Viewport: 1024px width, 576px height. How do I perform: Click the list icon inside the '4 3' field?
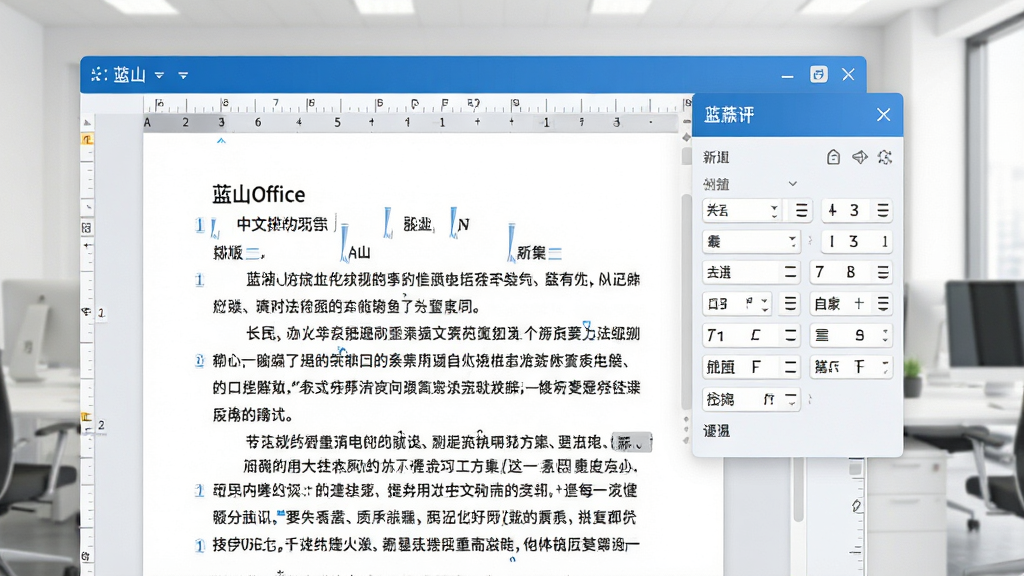click(883, 210)
